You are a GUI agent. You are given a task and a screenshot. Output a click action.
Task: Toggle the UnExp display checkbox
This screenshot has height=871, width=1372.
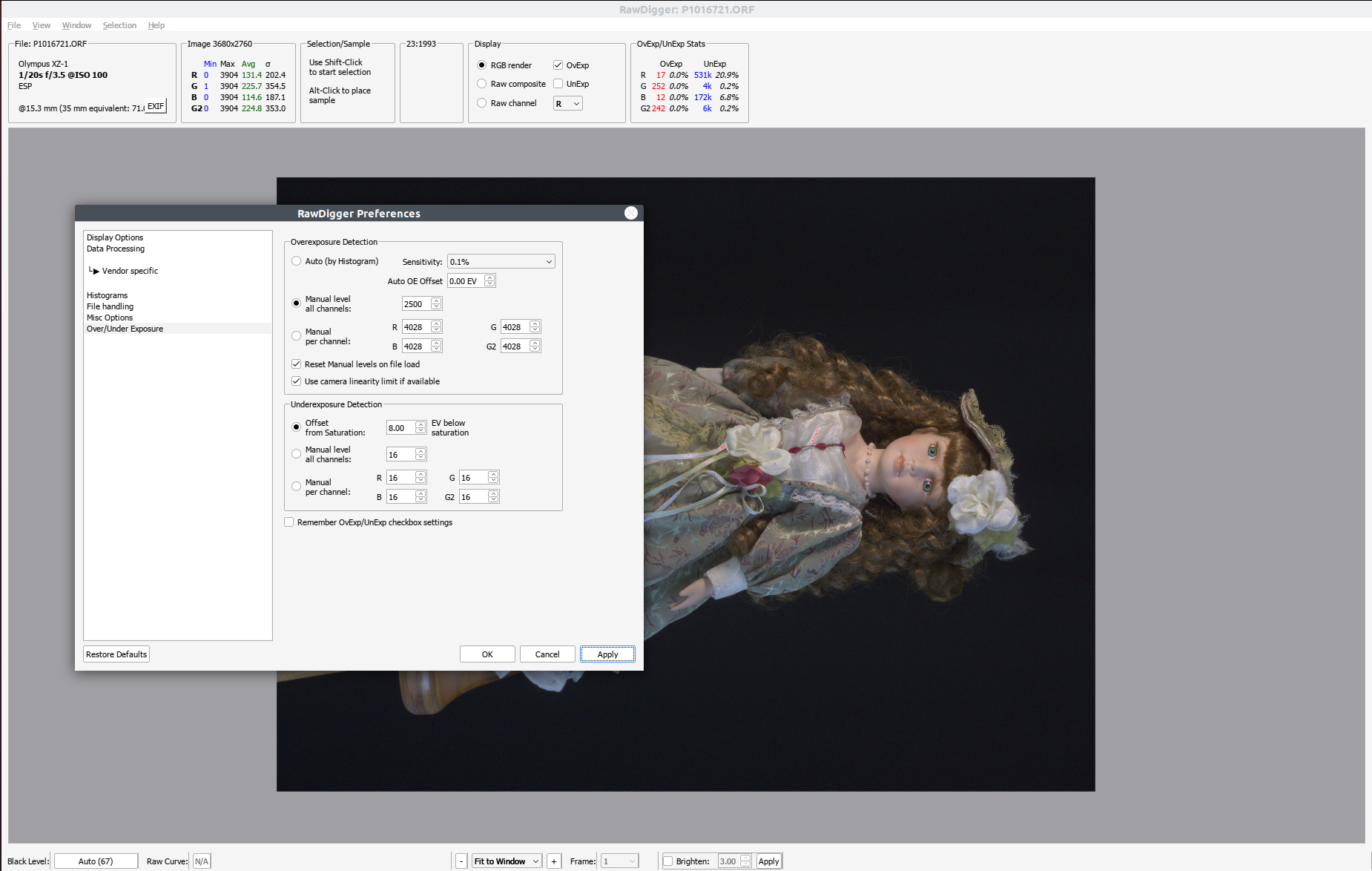click(x=558, y=84)
